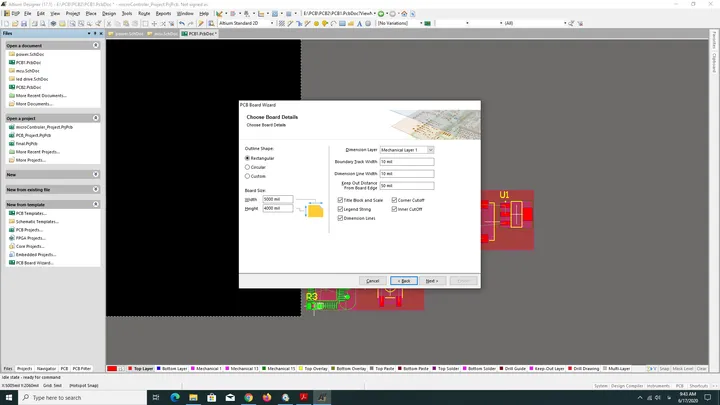
Task: Toggle the Corner Cutoff checkbox
Action: pos(394,200)
